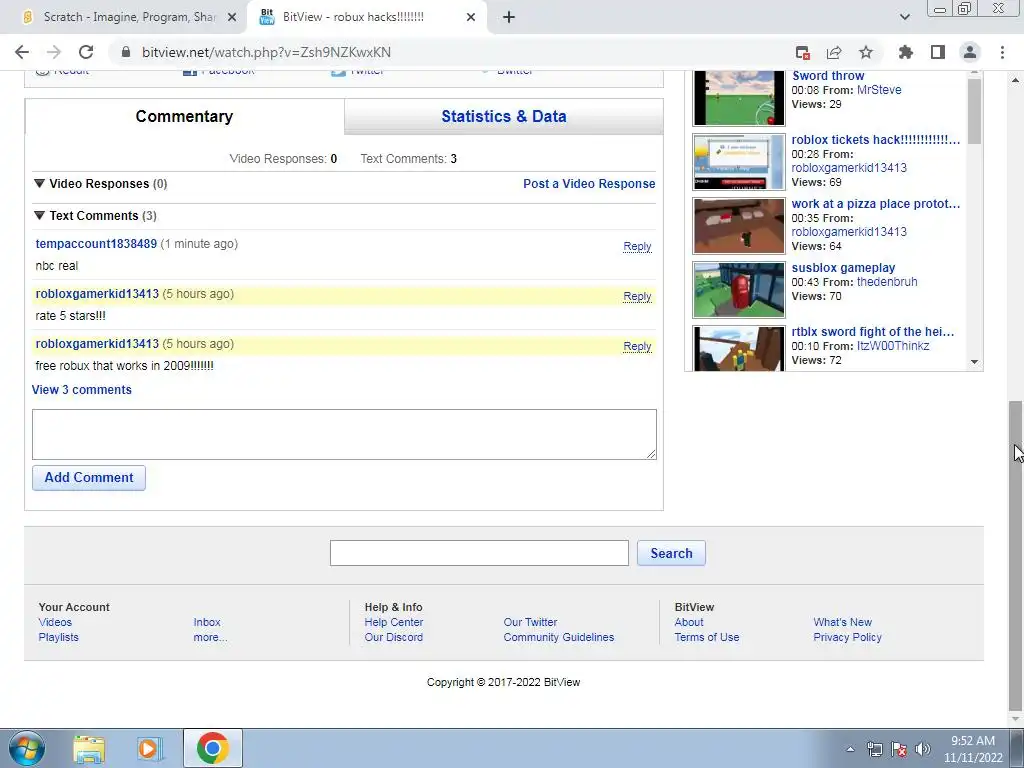Close the Scratch tab

coord(232,17)
